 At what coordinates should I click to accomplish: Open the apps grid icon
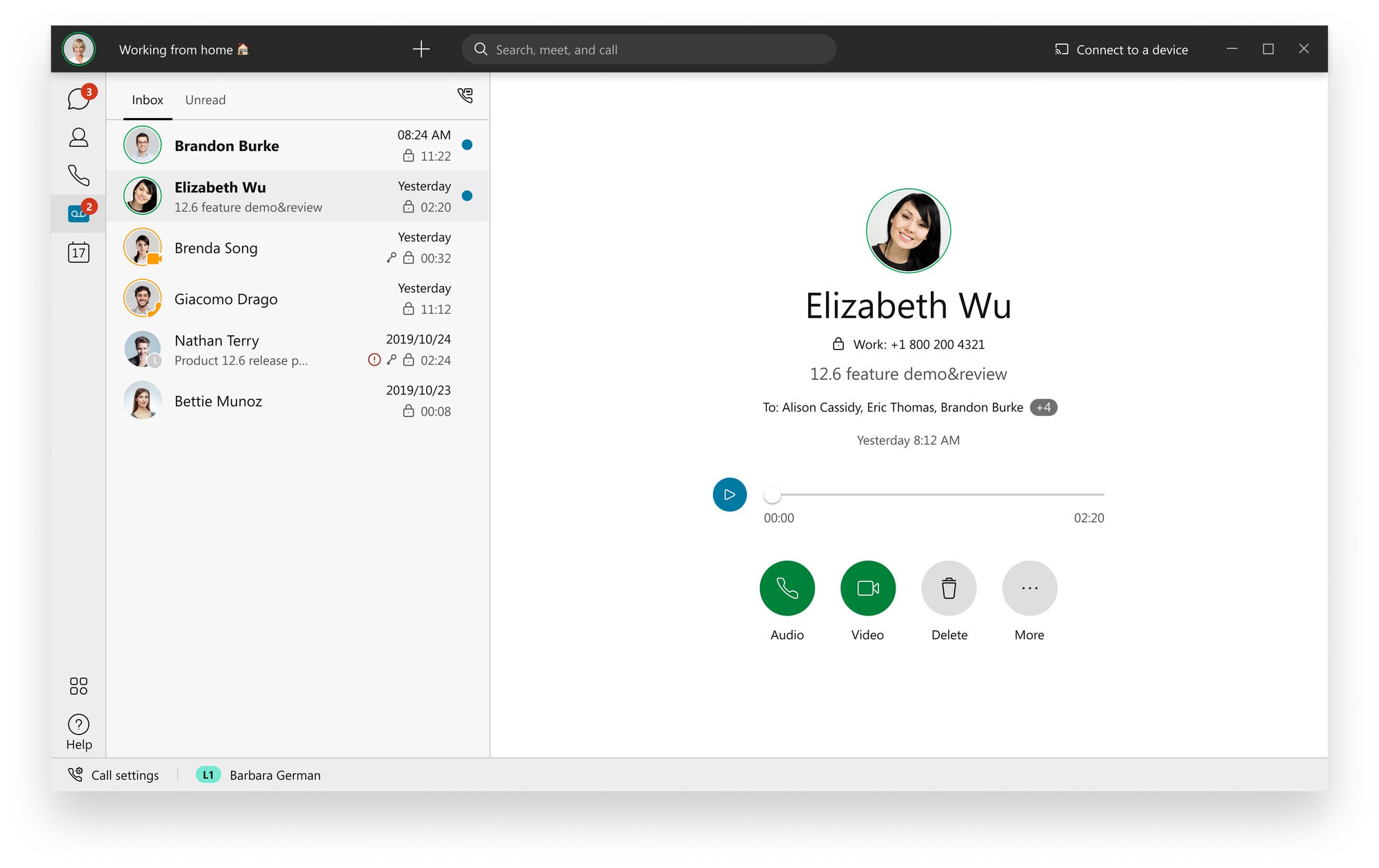(x=79, y=685)
